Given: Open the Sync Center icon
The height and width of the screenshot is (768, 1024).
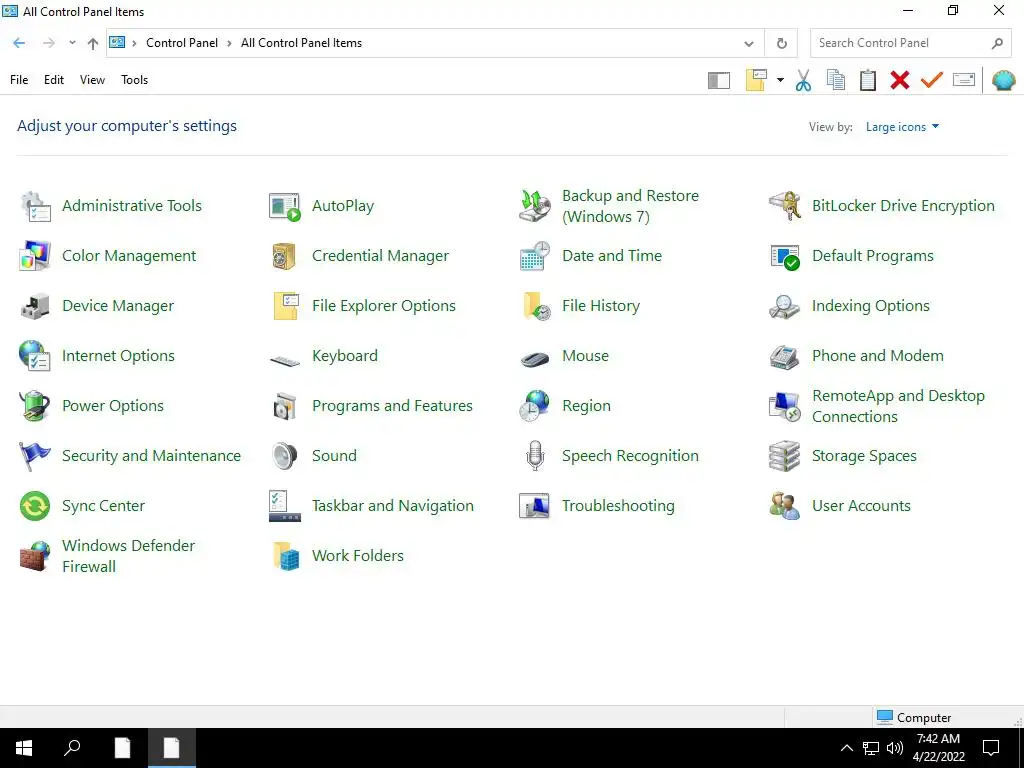Looking at the screenshot, I should pyautogui.click(x=35, y=506).
